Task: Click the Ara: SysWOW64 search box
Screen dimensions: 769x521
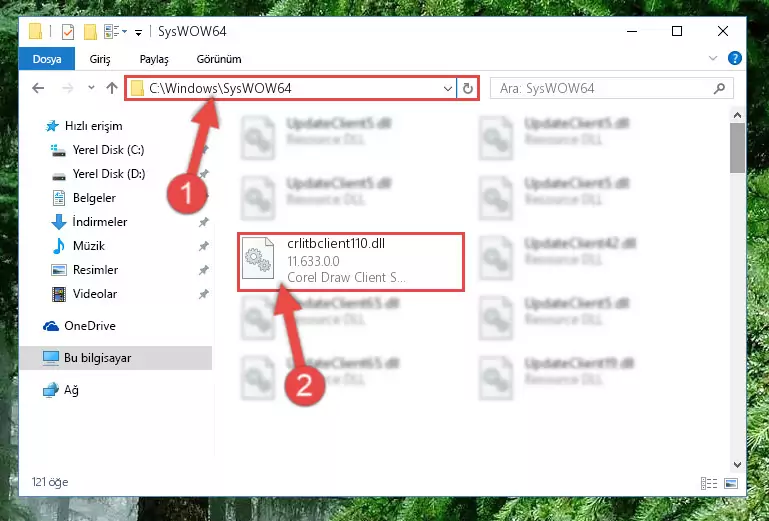Action: (x=612, y=88)
